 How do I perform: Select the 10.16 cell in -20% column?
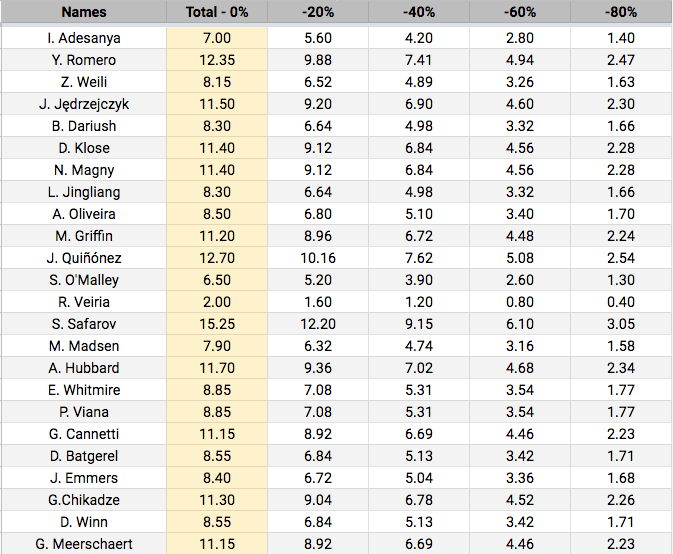click(x=318, y=258)
